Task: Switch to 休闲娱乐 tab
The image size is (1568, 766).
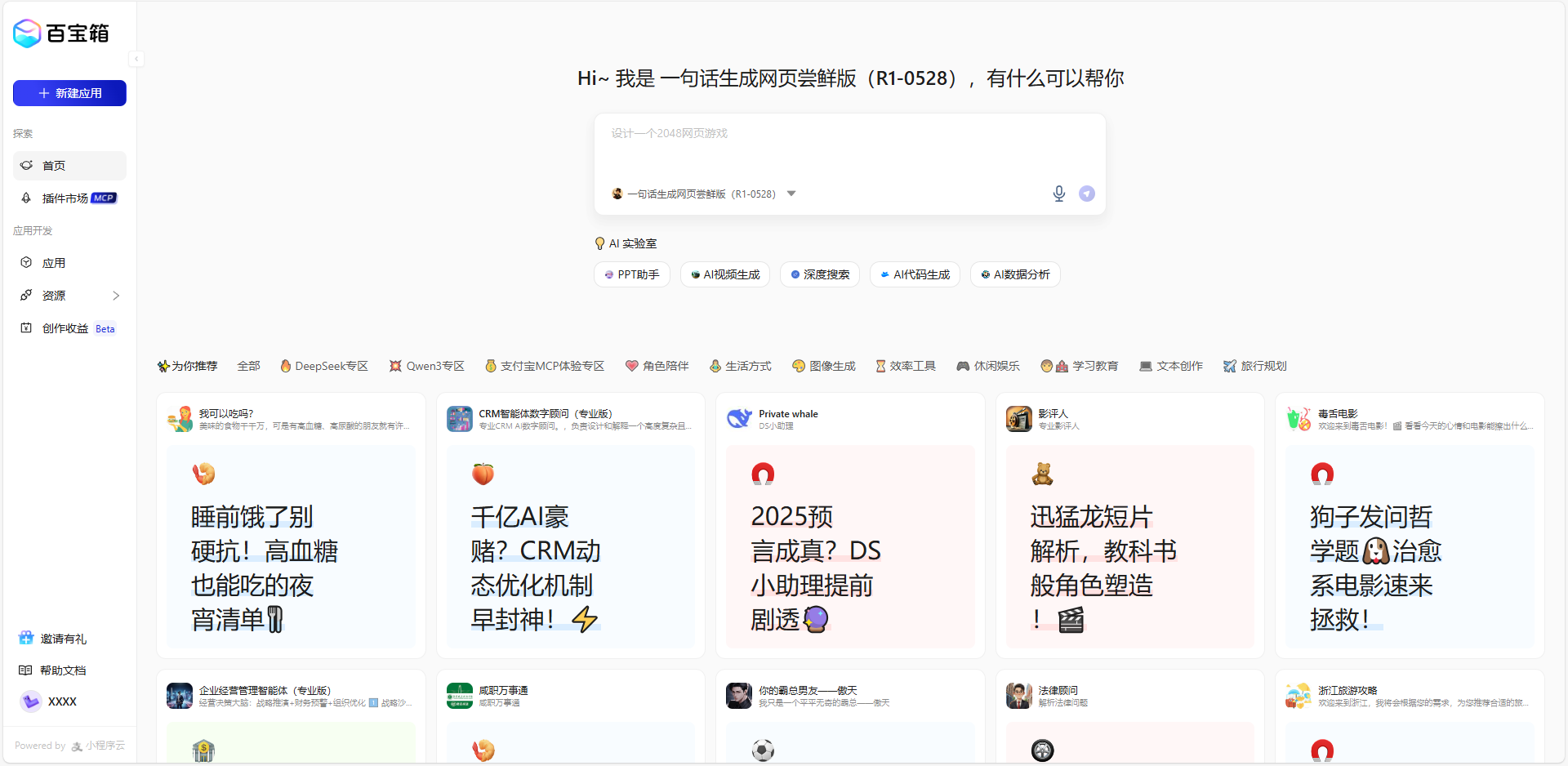Action: click(988, 366)
